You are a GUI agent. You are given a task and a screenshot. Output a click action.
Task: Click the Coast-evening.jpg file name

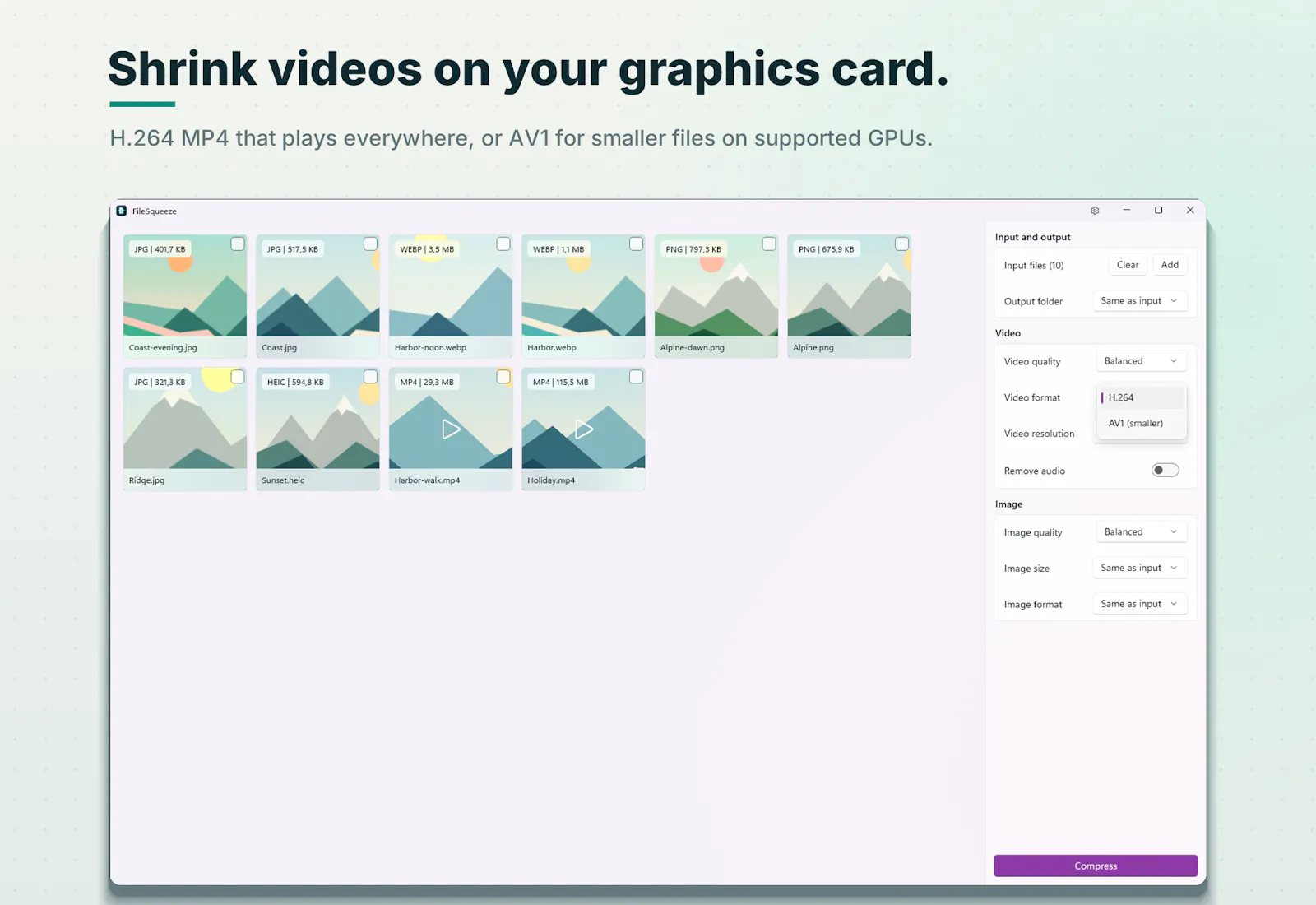coord(163,348)
